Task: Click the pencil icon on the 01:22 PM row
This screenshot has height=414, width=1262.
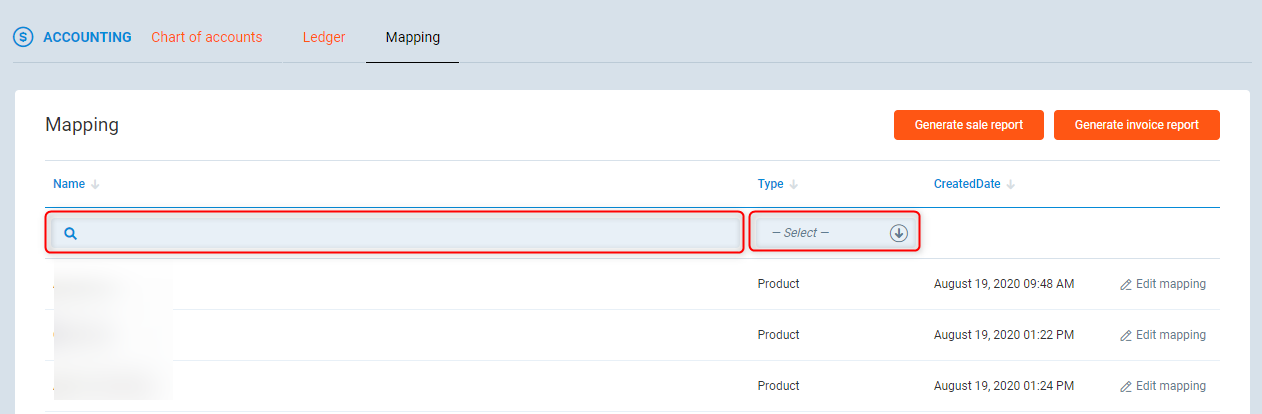Action: point(1126,336)
